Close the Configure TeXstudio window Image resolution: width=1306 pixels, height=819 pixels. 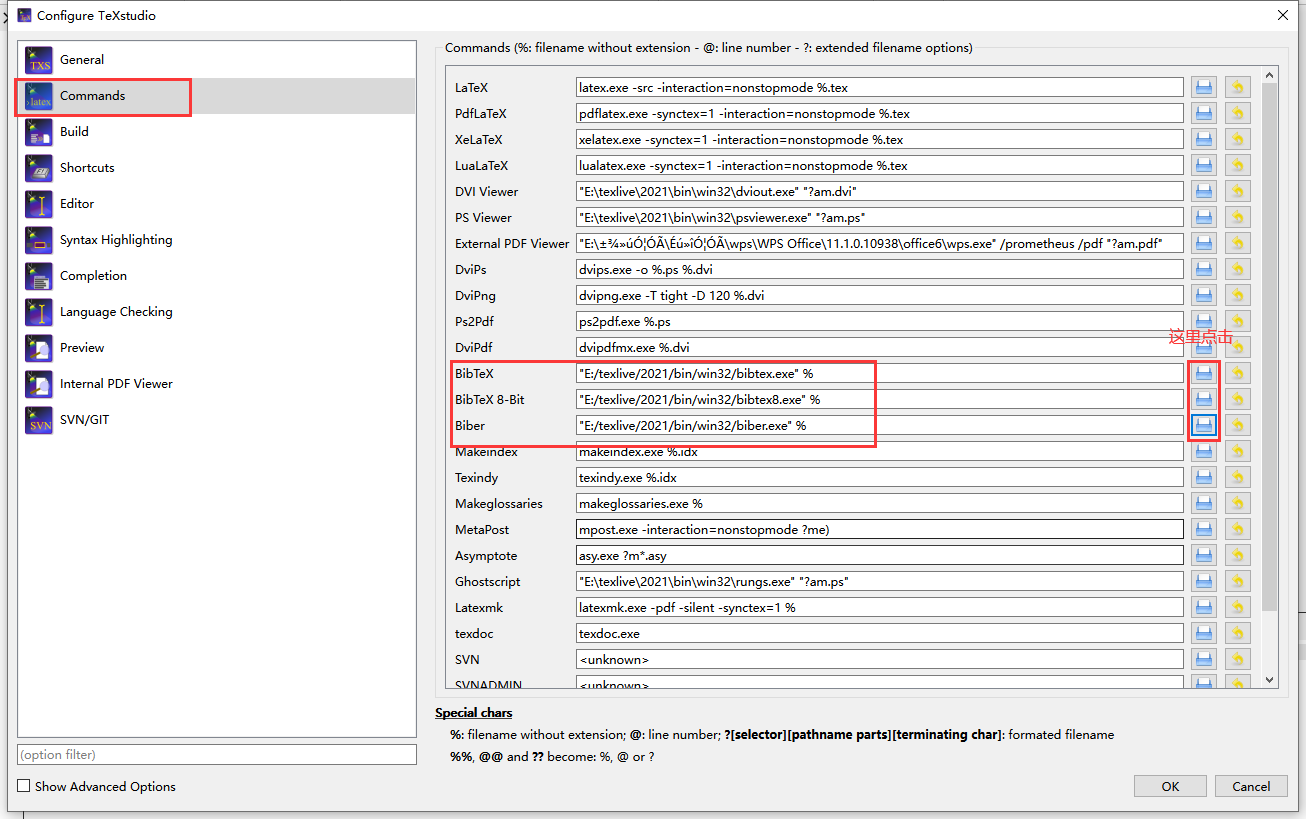pos(1283,15)
